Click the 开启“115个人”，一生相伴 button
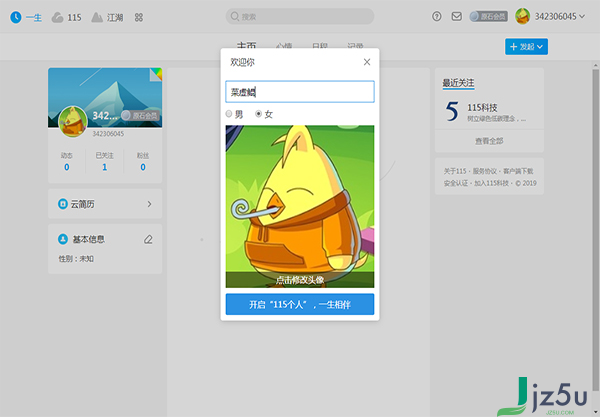This screenshot has height=417, width=600. [300, 305]
